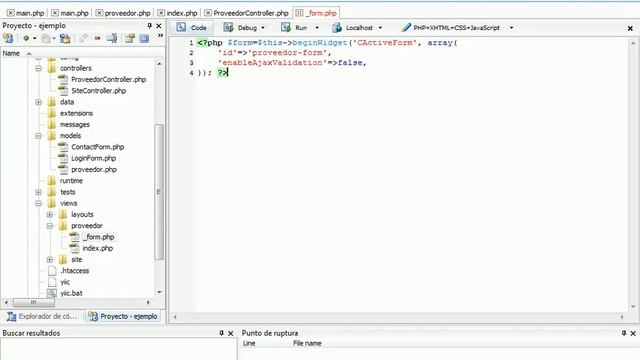Expand the layouts folder
This screenshot has height=360, width=640.
point(50,214)
